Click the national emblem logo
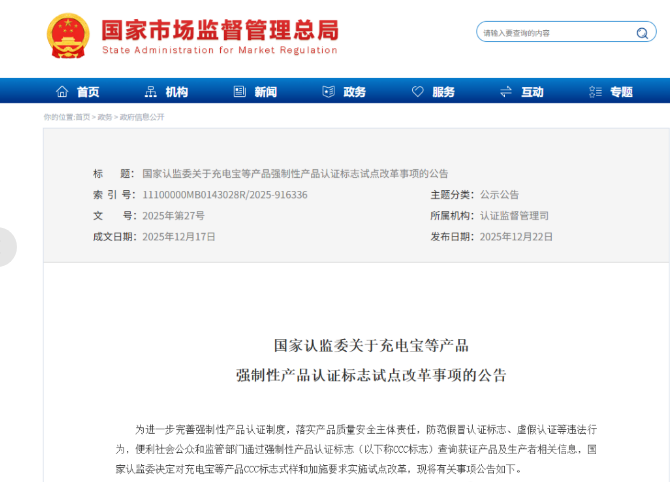The height and width of the screenshot is (482, 670). click(x=67, y=35)
